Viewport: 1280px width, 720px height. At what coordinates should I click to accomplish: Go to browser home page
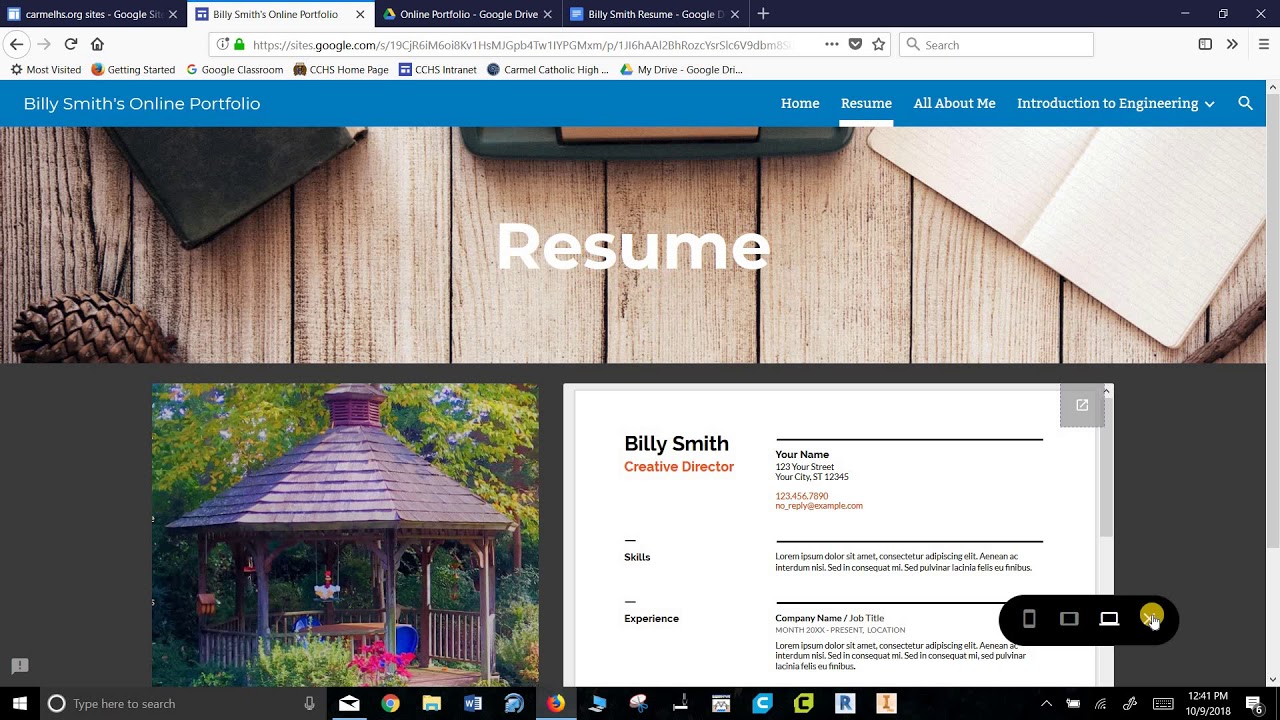97,44
